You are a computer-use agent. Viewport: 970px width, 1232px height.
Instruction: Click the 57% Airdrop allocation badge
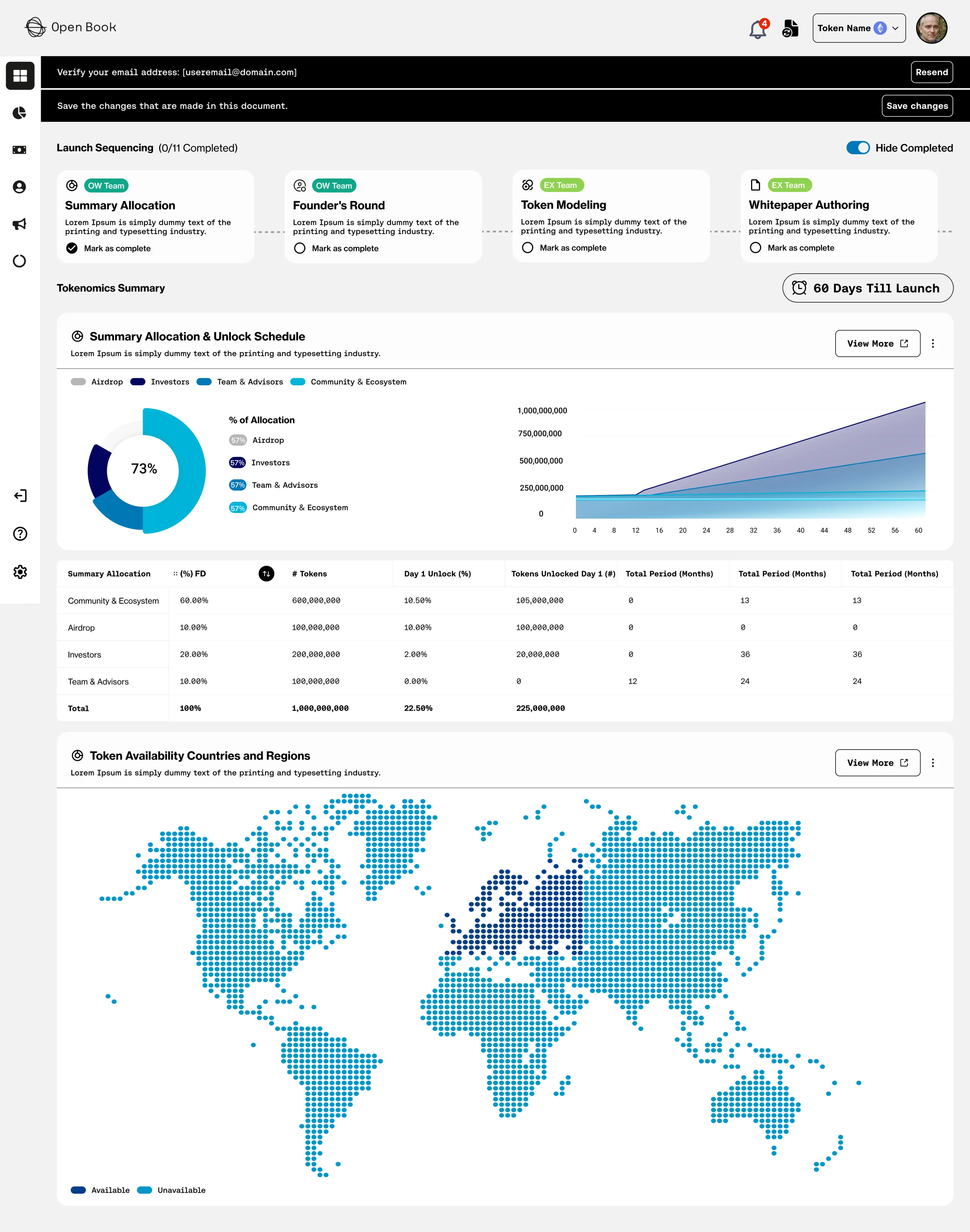[x=238, y=440]
